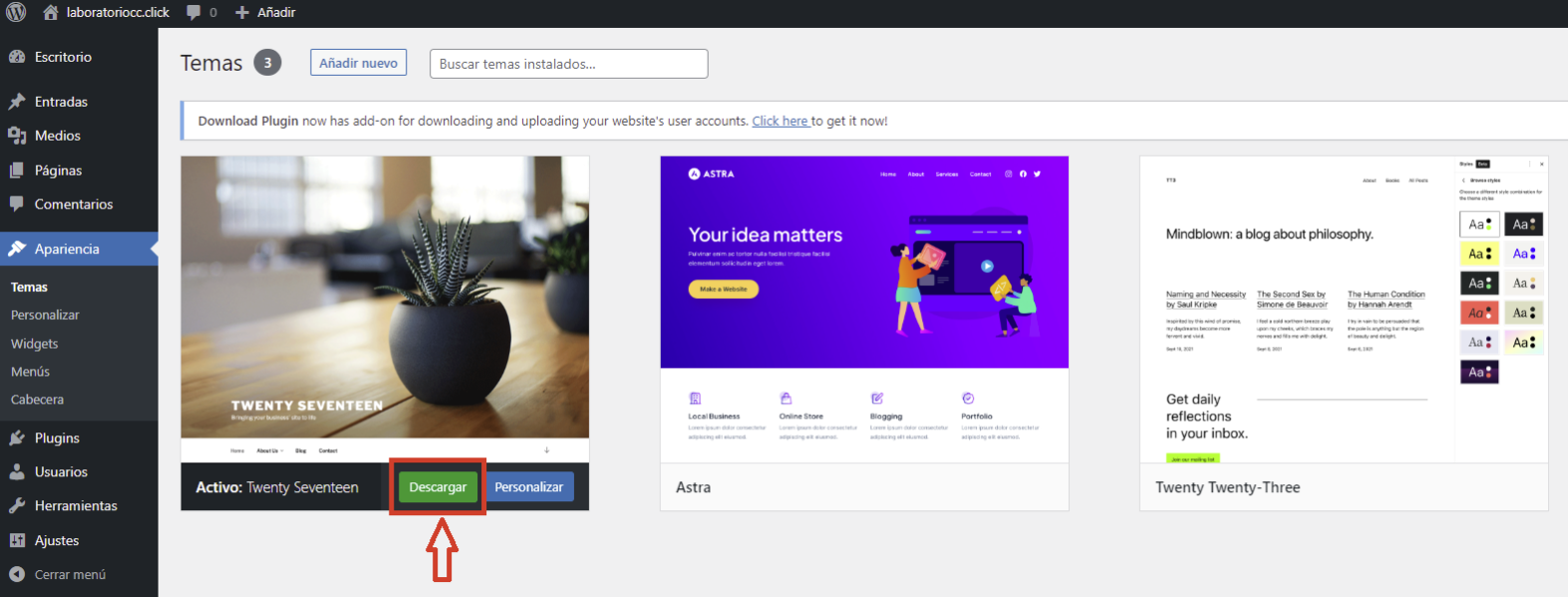
Task: Open the comments bubble in admin bar
Action: point(193,12)
